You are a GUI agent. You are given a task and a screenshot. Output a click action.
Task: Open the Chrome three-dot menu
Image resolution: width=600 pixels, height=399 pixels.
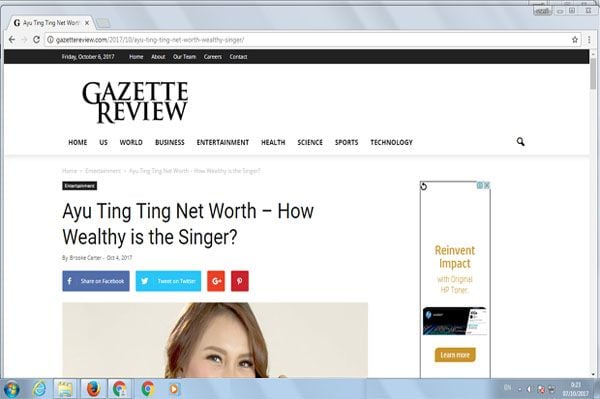589,39
